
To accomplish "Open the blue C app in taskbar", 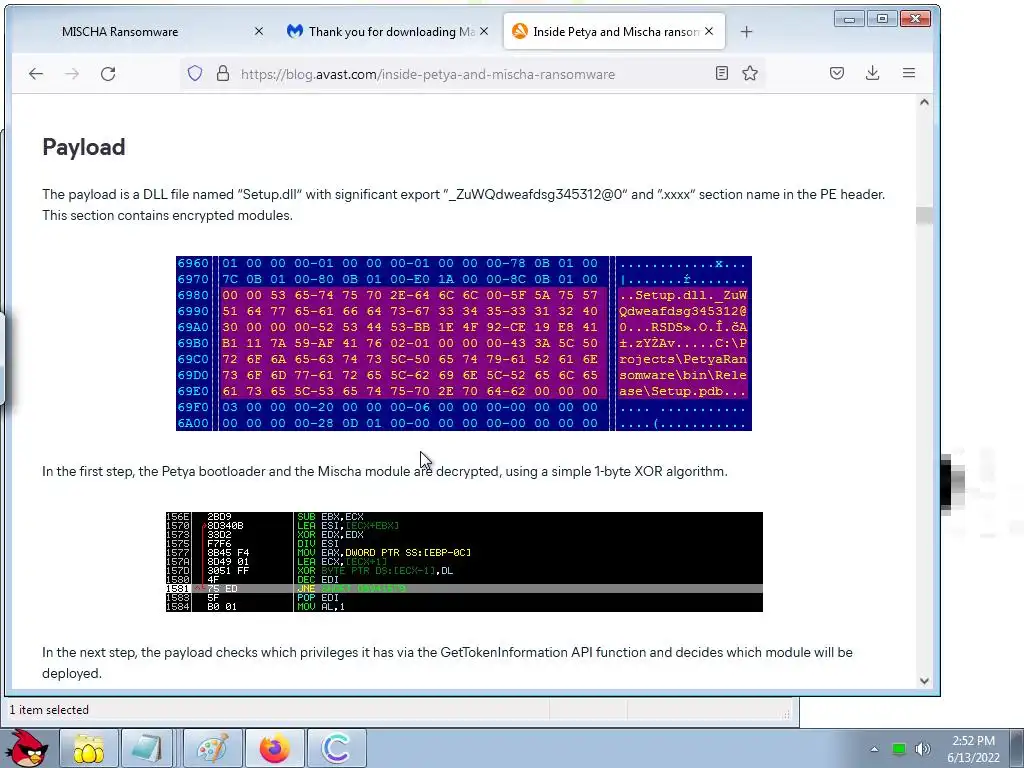I will pos(337,748).
